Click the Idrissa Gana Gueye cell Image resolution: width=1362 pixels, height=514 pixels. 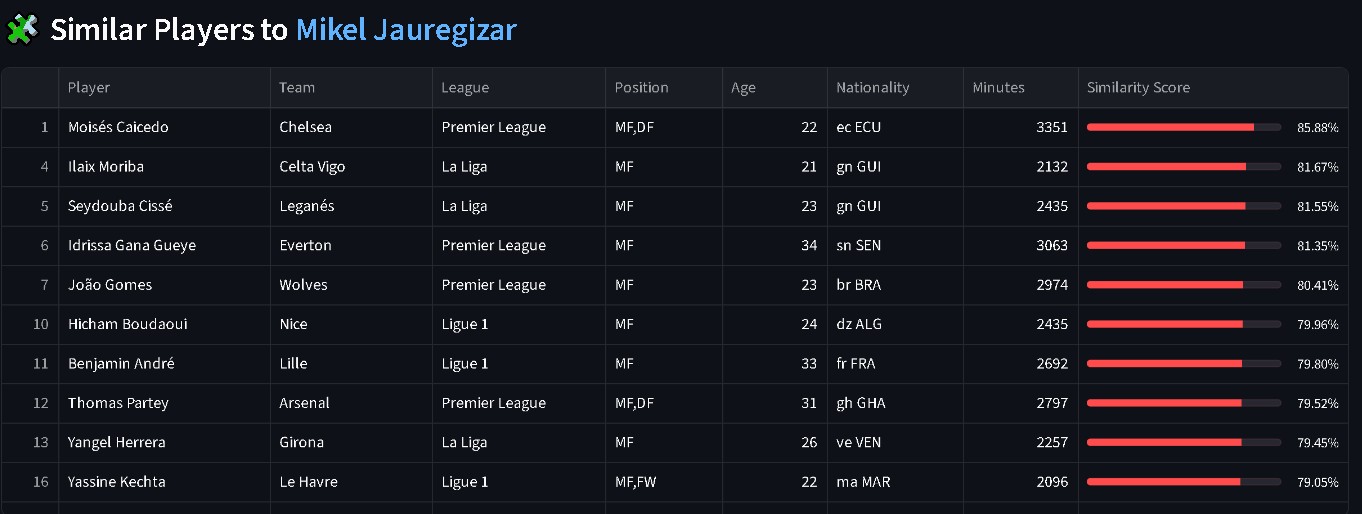[164, 245]
